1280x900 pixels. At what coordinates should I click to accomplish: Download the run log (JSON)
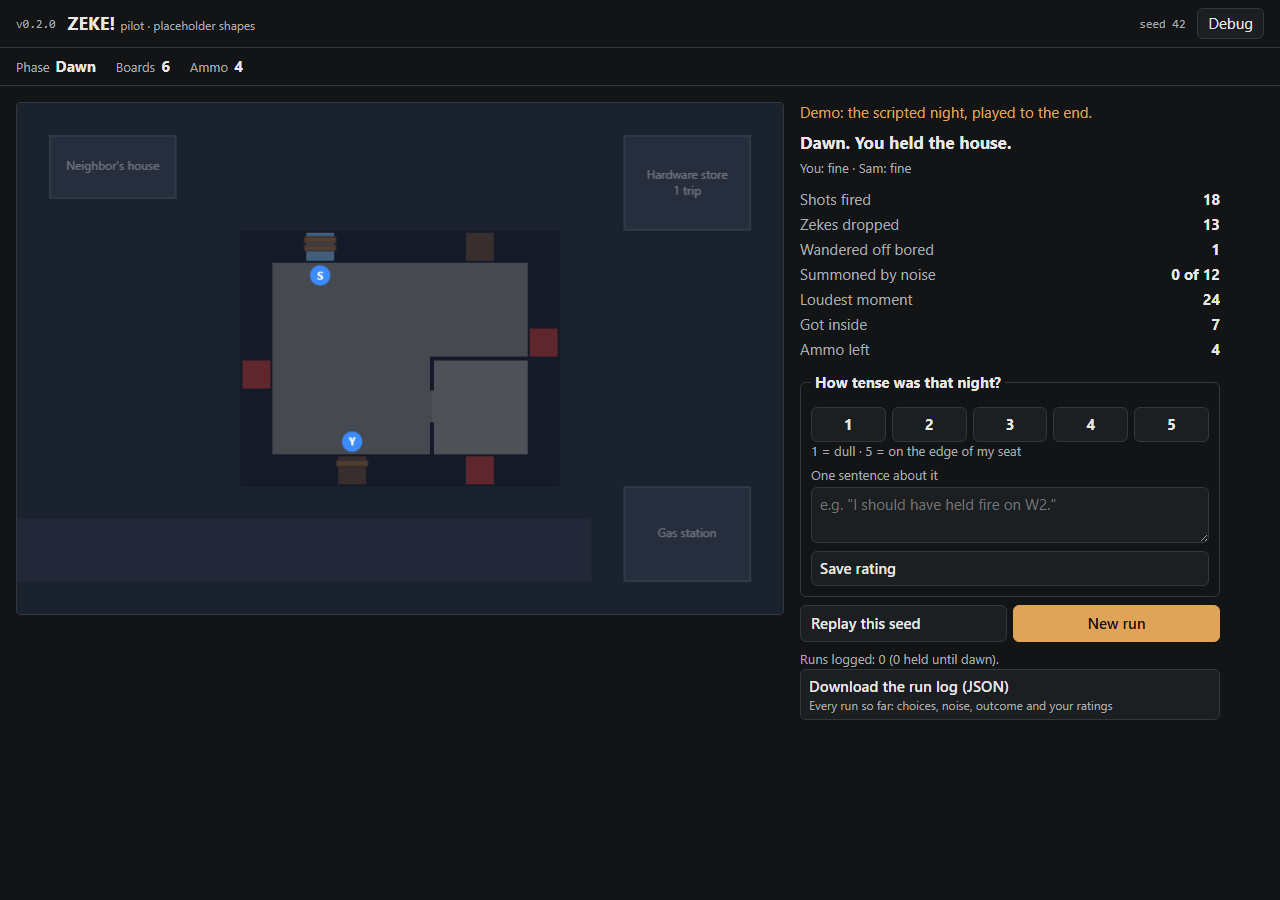tap(1010, 694)
